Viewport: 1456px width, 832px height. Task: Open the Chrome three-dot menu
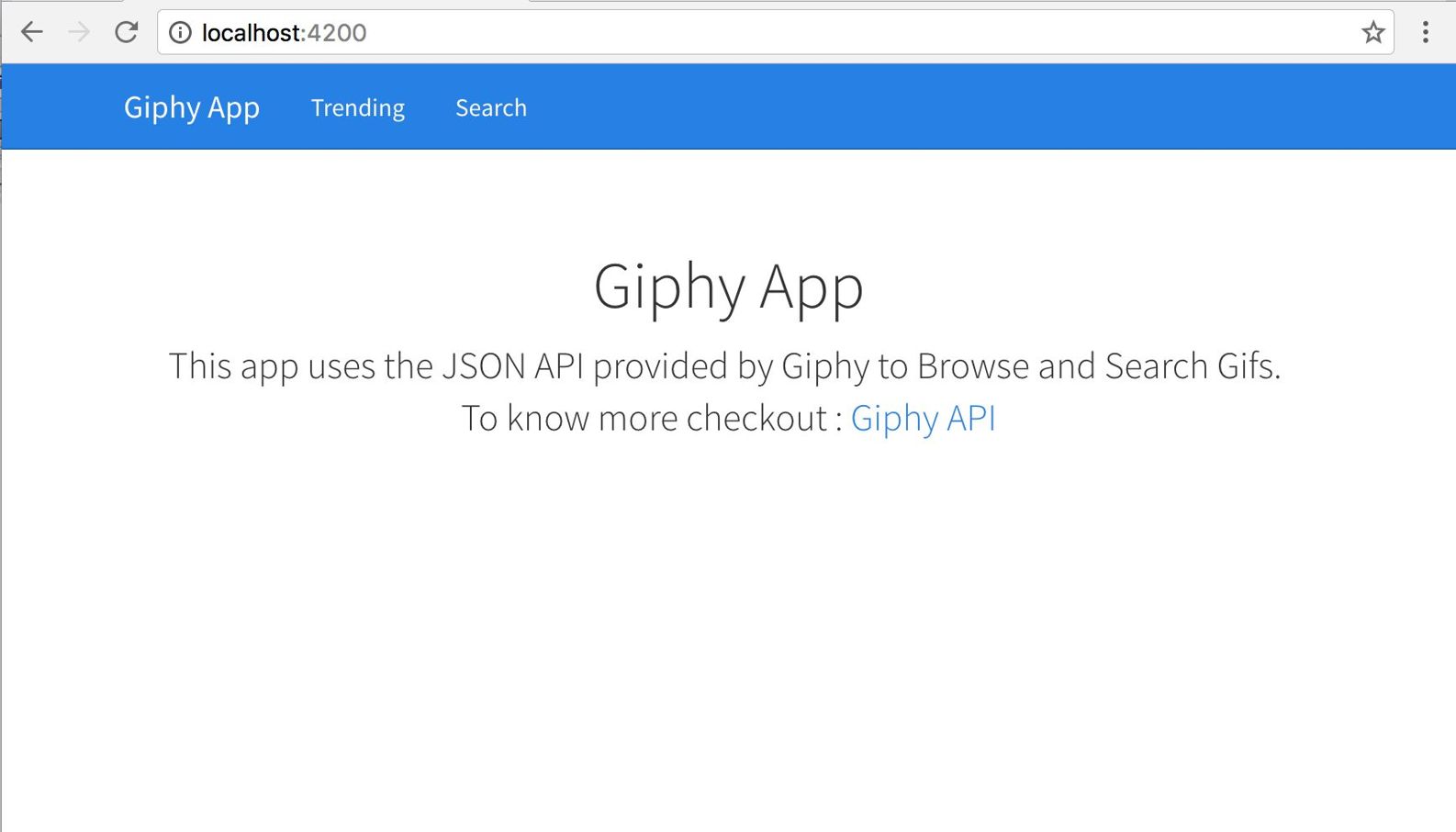[1426, 32]
